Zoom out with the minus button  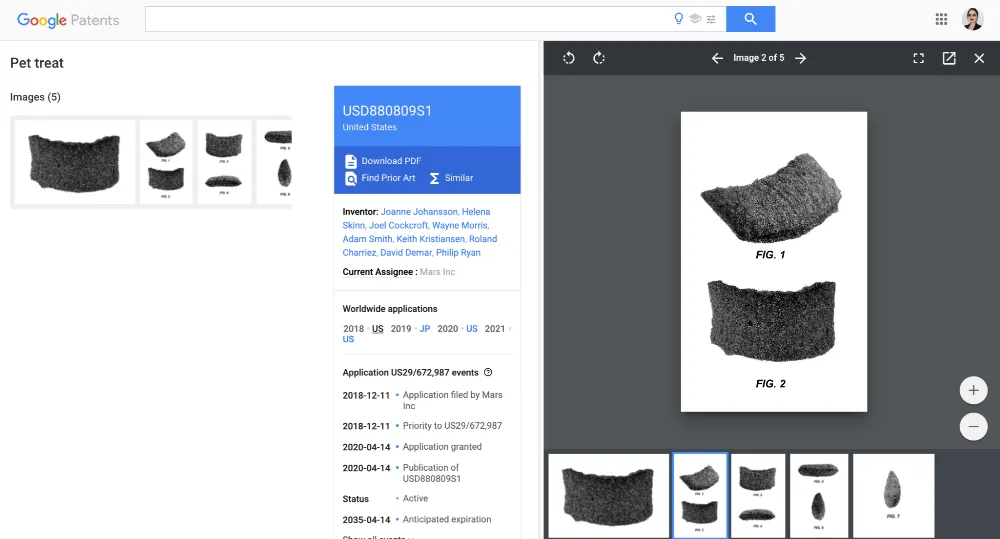[x=973, y=427]
